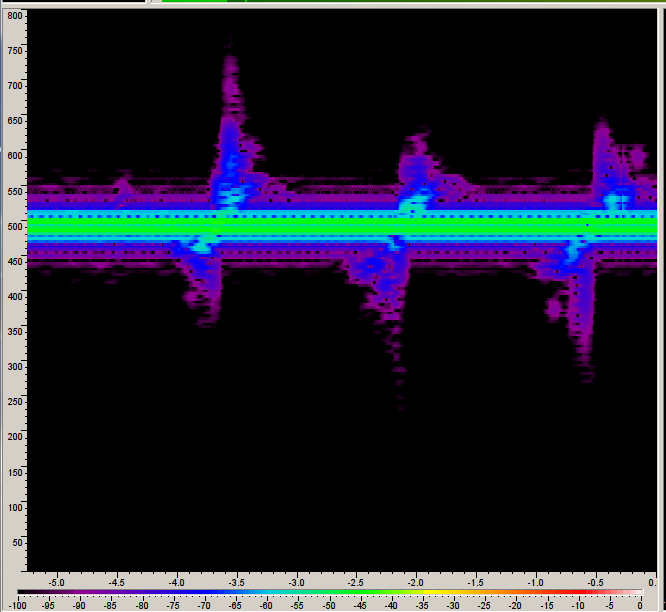
Task: Click the -4.0 label on the time axis
Action: coord(176,583)
